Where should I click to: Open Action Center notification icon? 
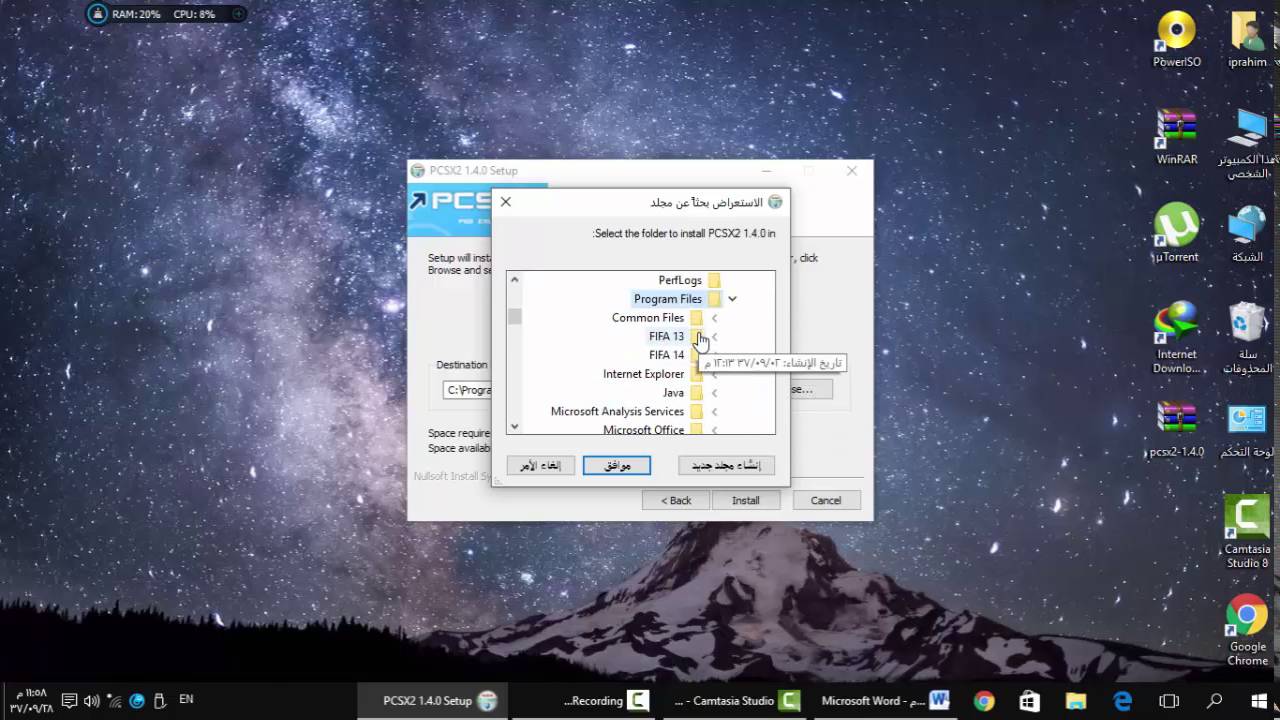(x=69, y=701)
